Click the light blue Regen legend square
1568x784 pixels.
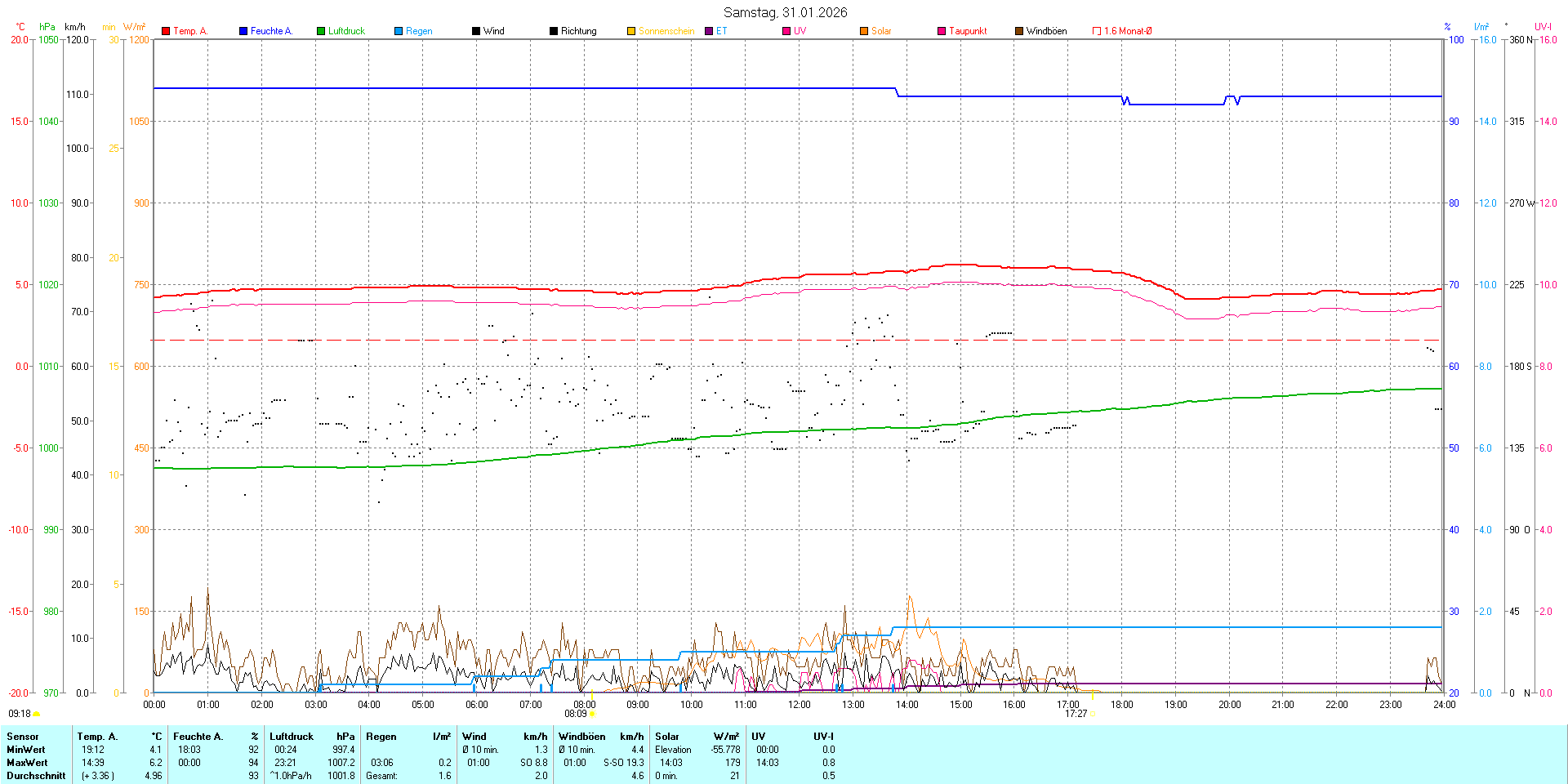(x=399, y=31)
